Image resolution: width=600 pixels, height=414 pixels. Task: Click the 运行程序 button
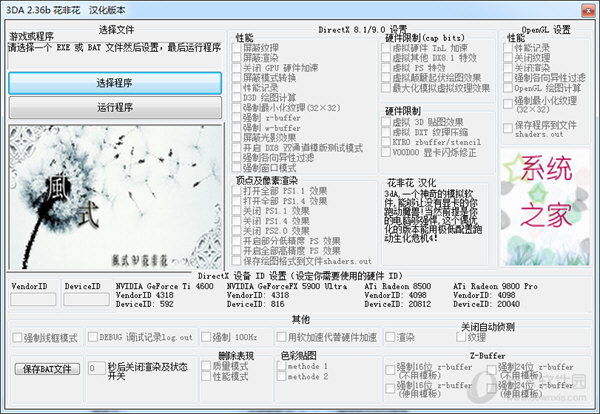[115, 108]
